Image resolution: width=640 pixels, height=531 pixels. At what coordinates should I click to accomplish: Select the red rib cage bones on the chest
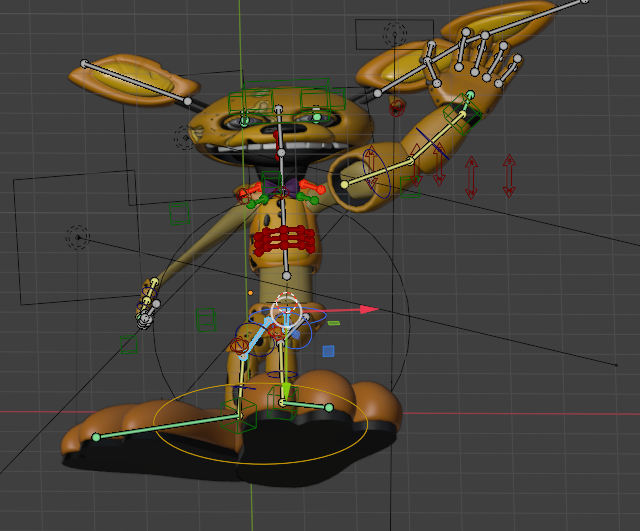(284, 241)
